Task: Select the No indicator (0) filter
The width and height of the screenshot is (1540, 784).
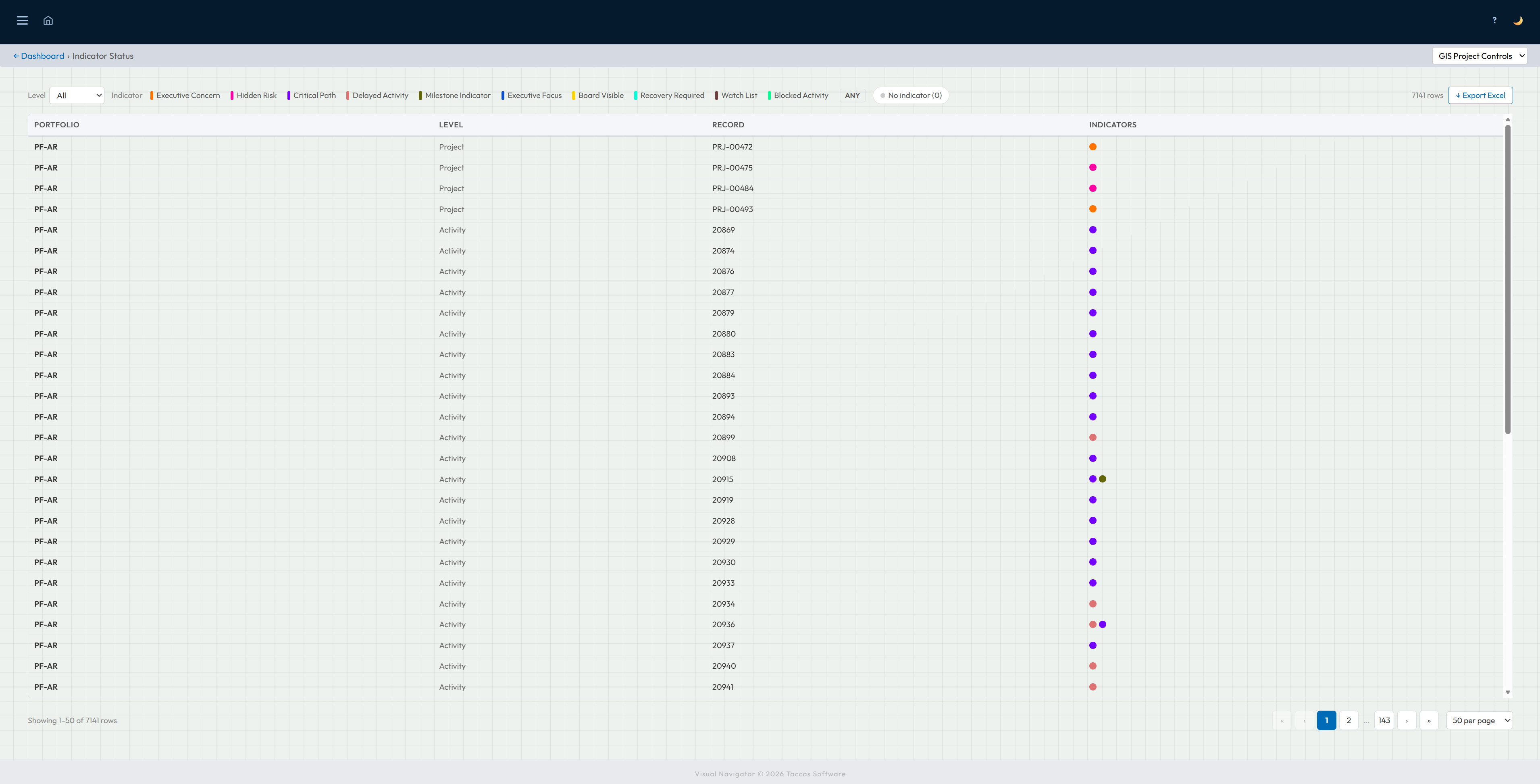Action: [x=910, y=96]
